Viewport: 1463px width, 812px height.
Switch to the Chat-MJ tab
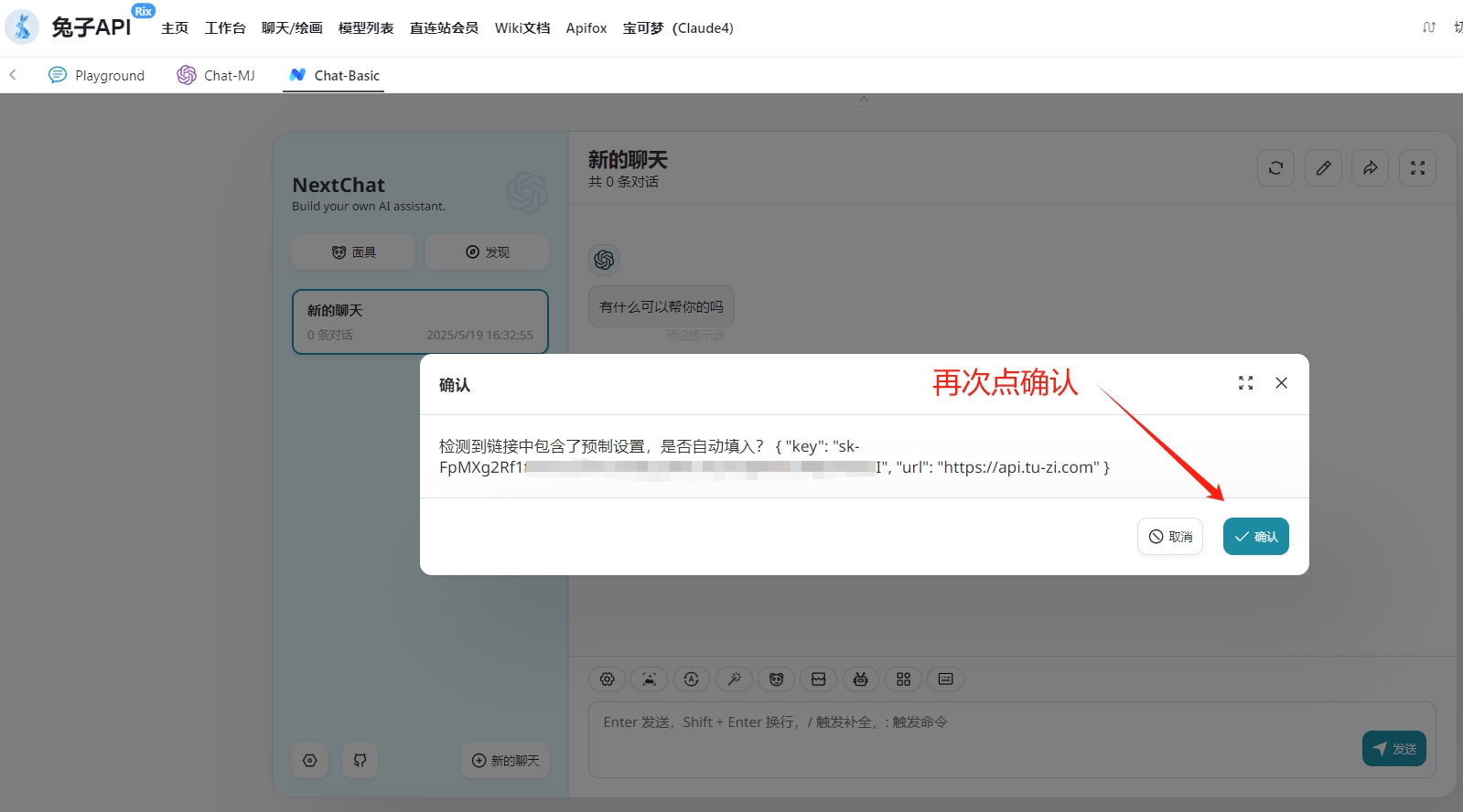pyautogui.click(x=216, y=75)
